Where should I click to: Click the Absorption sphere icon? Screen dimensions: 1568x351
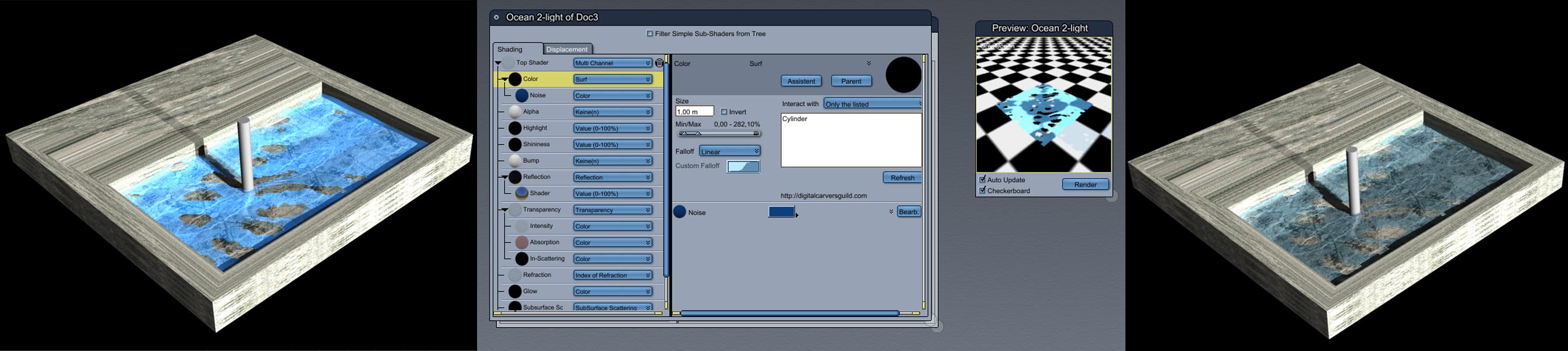tap(521, 243)
